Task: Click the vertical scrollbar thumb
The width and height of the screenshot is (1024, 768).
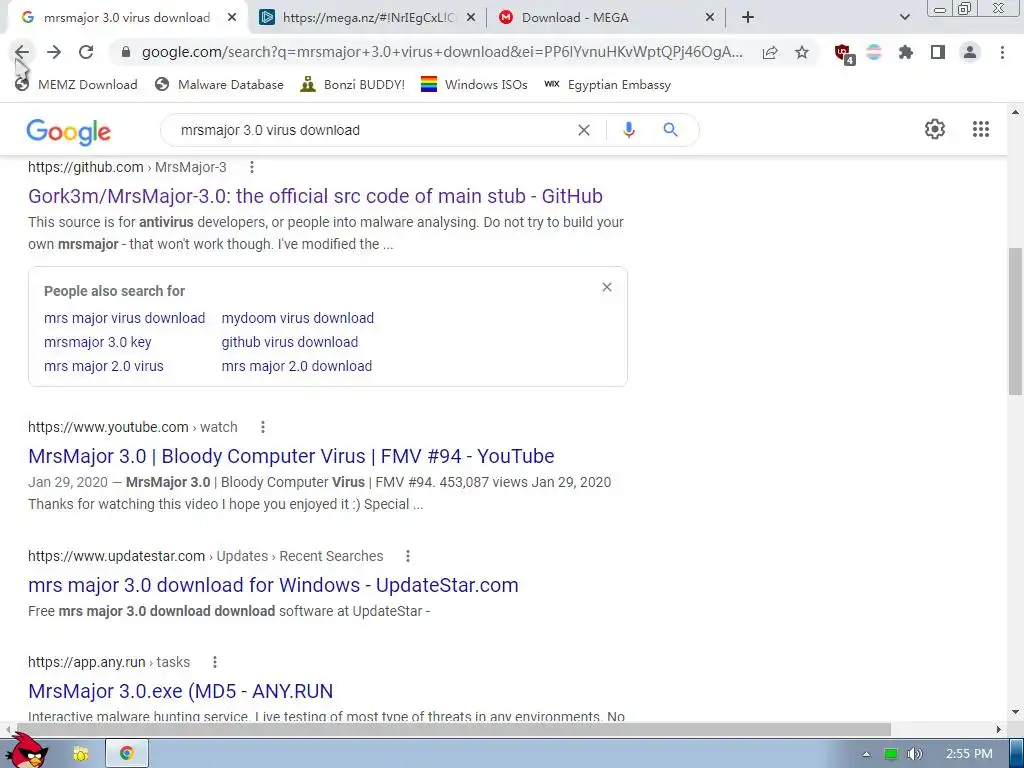Action: [1015, 321]
